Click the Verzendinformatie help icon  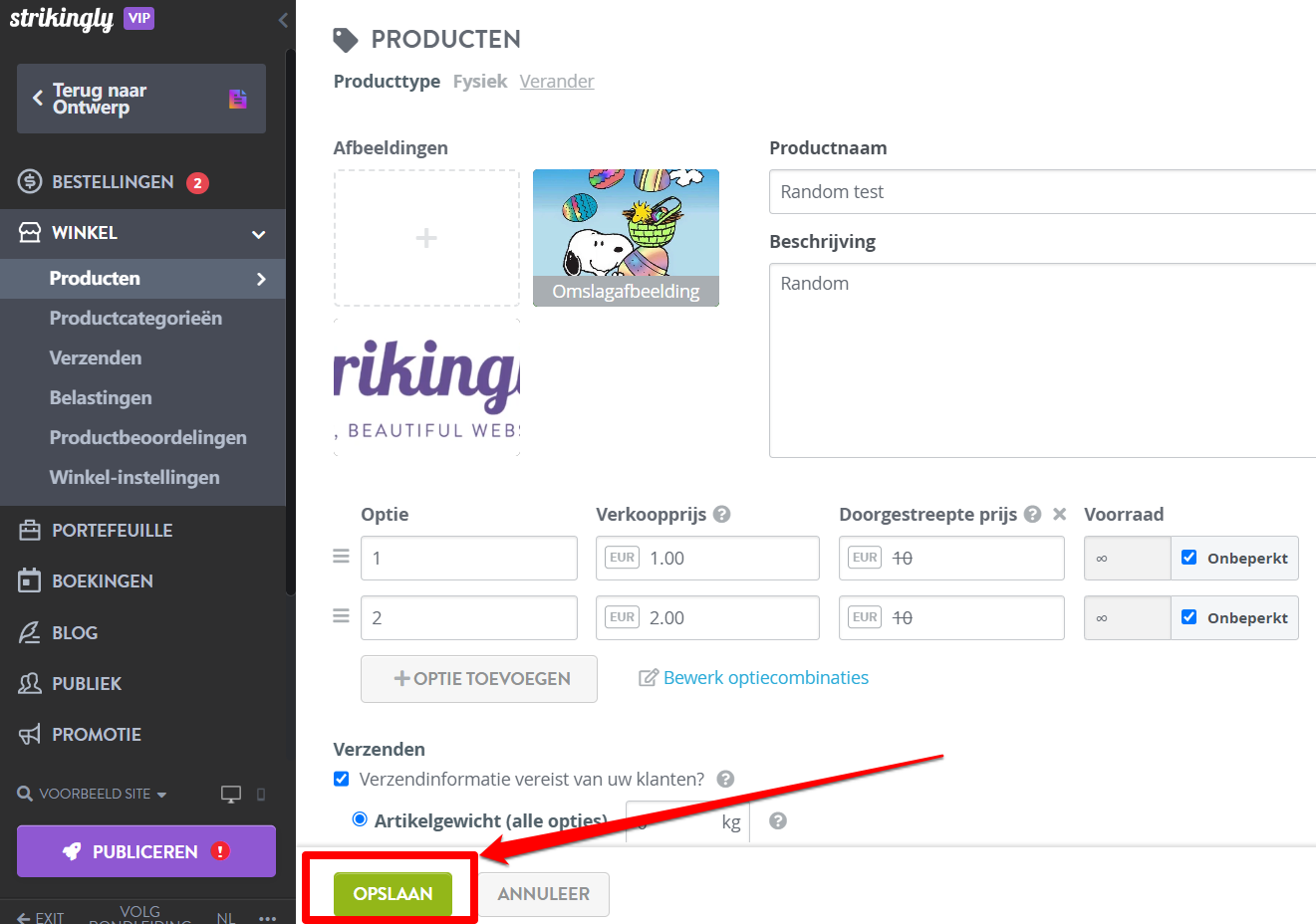point(726,780)
